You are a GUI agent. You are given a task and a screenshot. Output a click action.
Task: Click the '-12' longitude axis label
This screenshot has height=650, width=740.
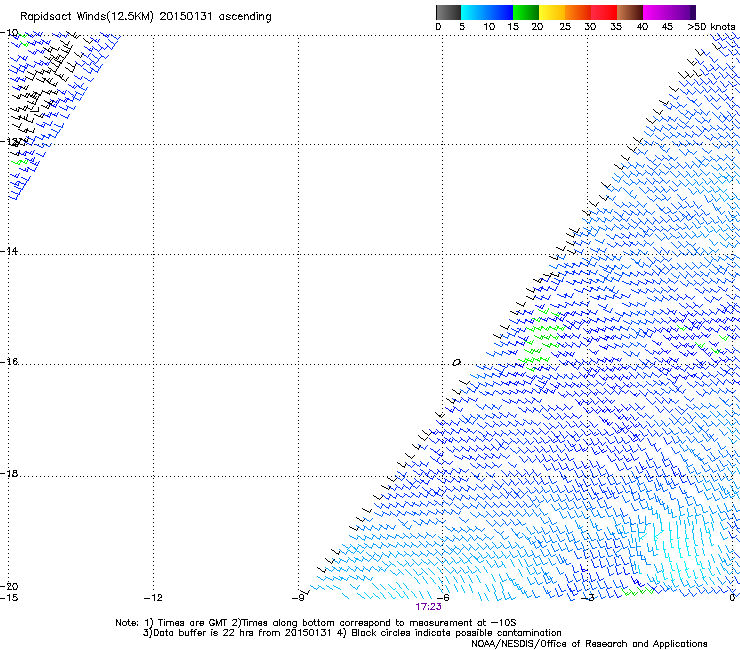(x=153, y=598)
